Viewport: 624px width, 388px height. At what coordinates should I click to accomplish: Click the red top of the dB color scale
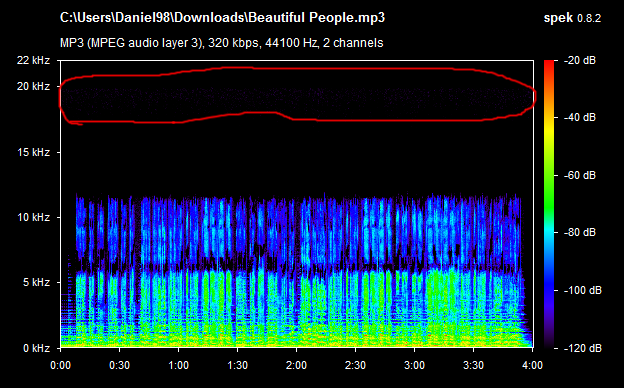point(549,64)
